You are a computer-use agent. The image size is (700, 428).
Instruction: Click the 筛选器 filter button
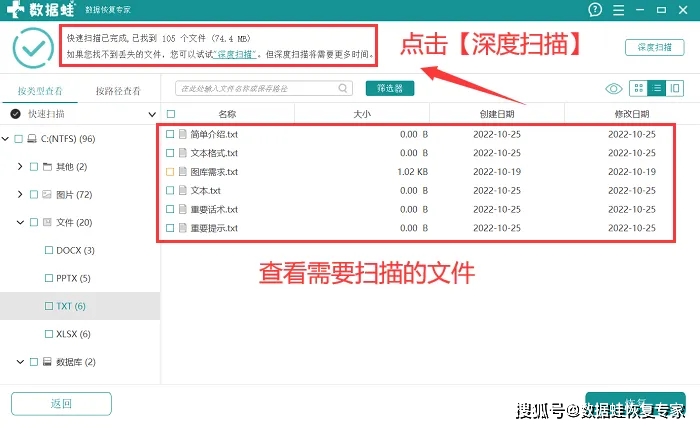(389, 89)
